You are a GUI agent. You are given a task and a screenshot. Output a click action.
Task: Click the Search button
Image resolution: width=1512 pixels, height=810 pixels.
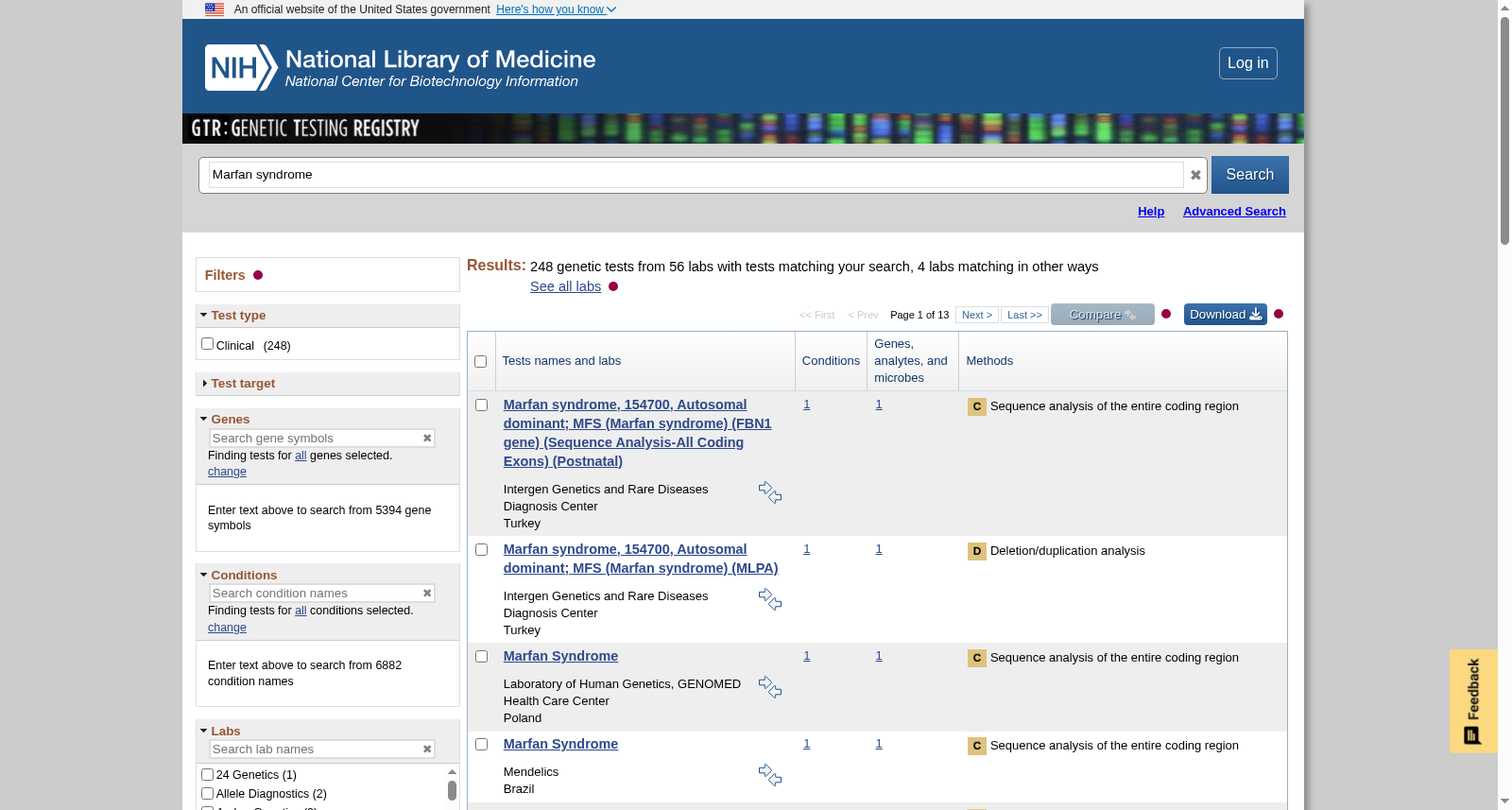[1249, 175]
